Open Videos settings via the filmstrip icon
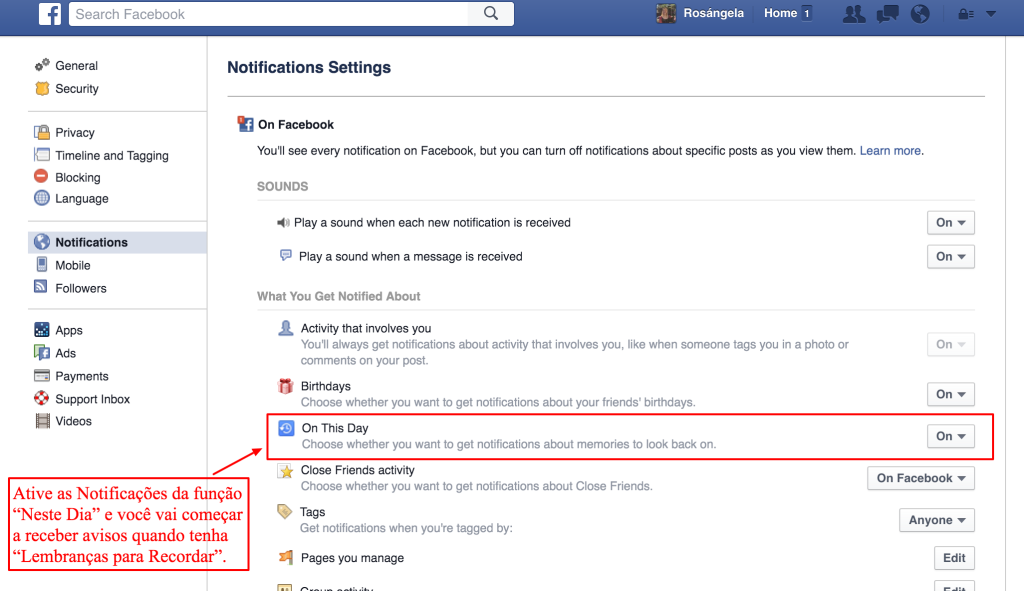 71,421
